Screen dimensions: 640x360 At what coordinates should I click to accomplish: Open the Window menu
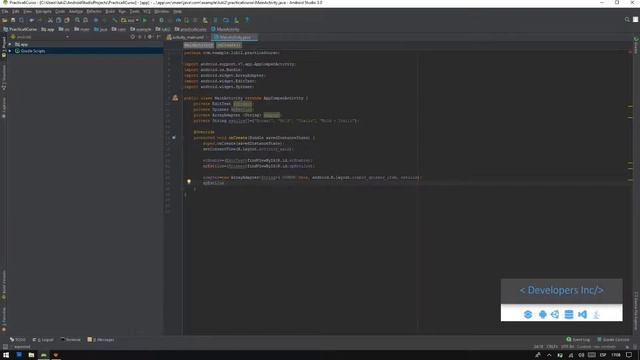pos(162,11)
